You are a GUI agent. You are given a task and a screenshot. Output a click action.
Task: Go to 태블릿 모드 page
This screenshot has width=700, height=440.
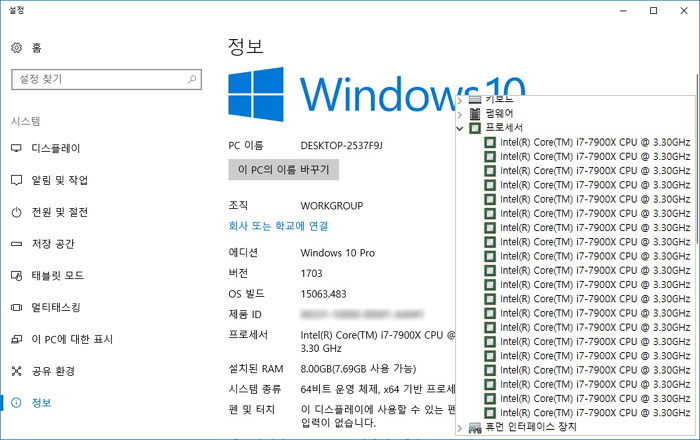[x=58, y=276]
